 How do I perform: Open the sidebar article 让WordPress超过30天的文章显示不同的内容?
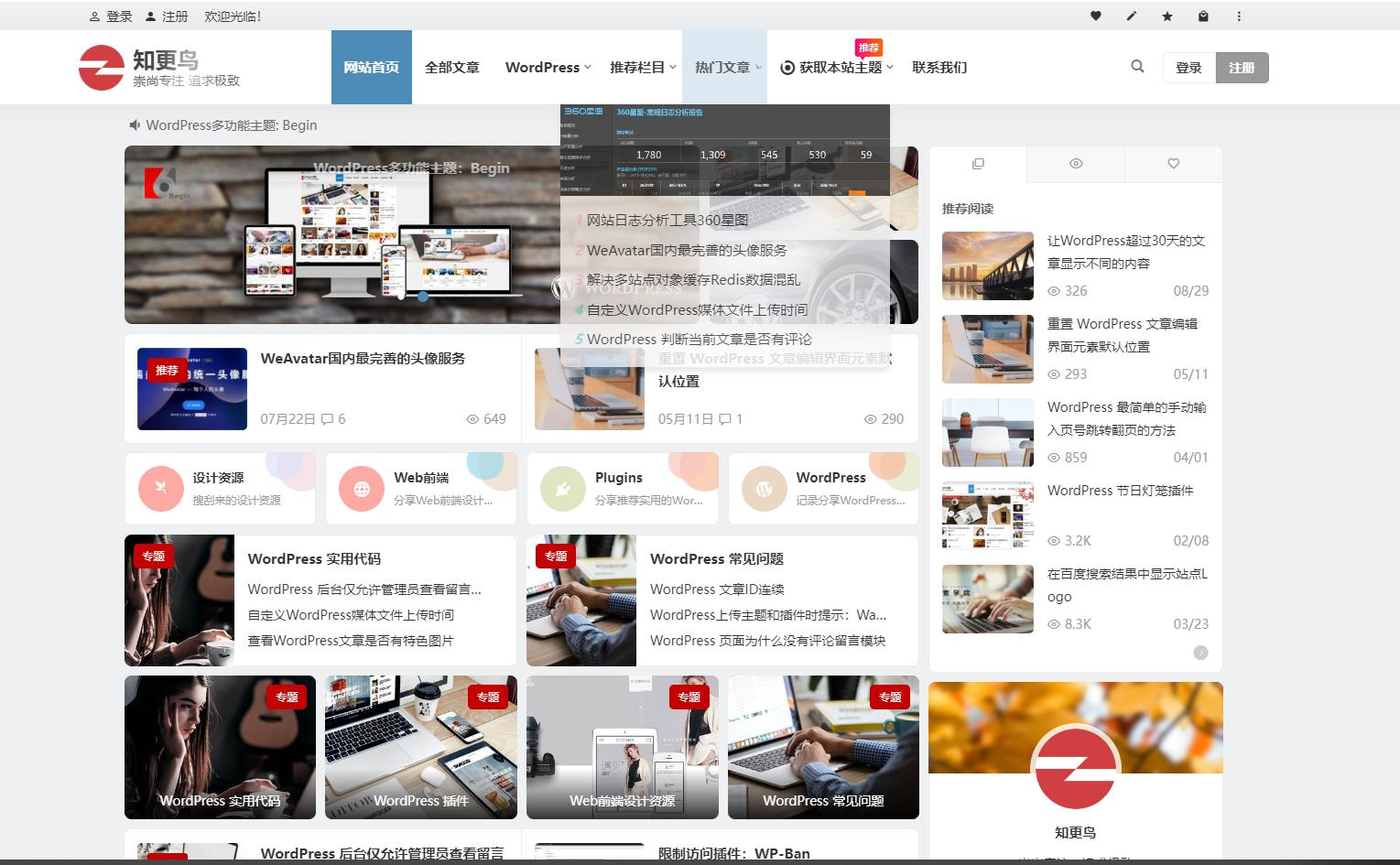click(1126, 252)
